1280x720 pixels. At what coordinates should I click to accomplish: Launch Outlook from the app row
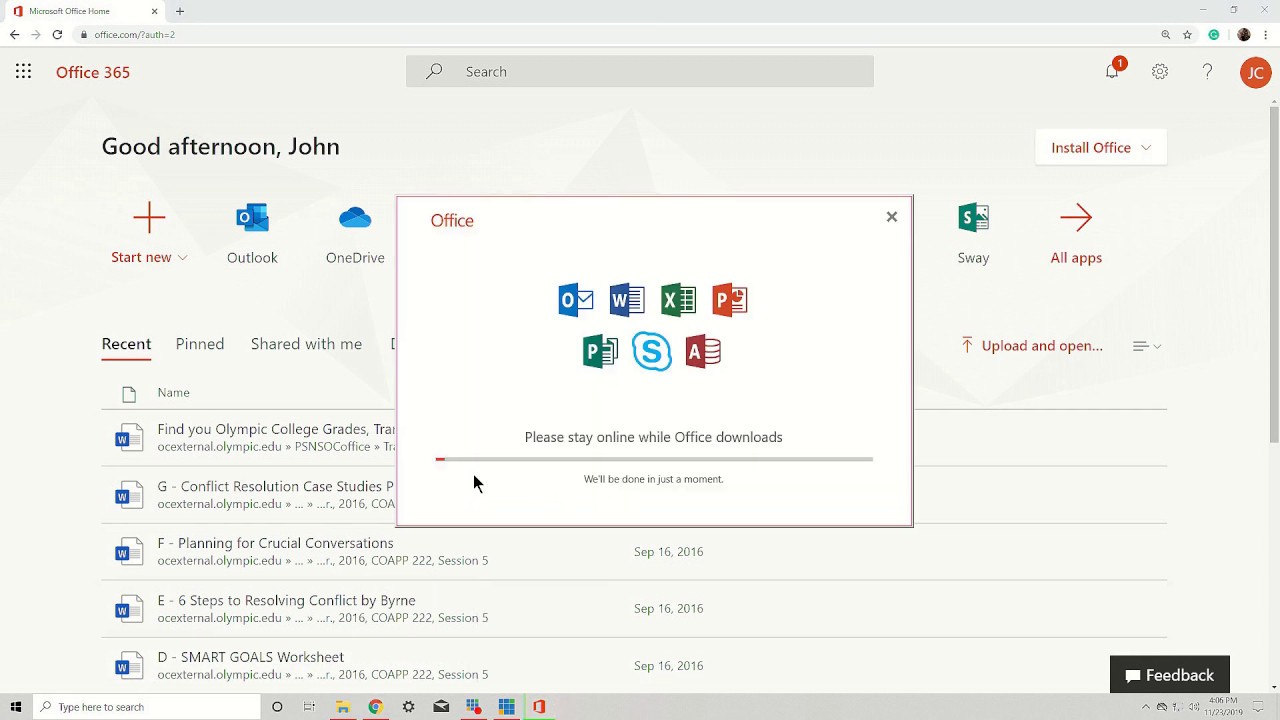252,235
